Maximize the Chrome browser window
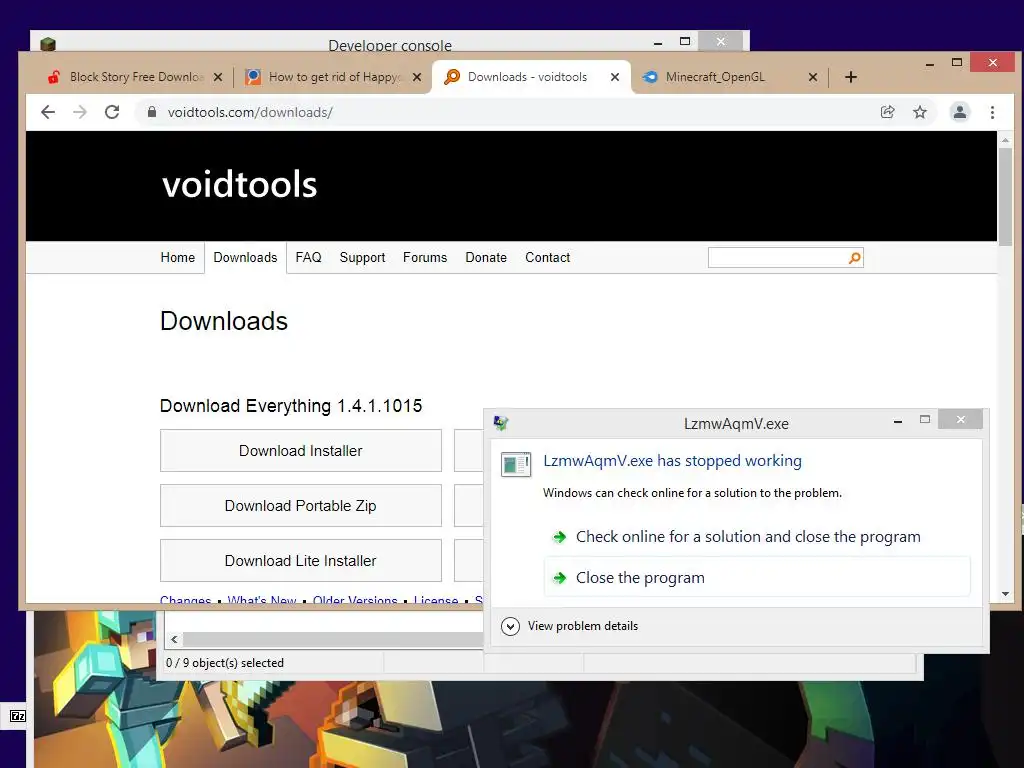 tap(957, 62)
